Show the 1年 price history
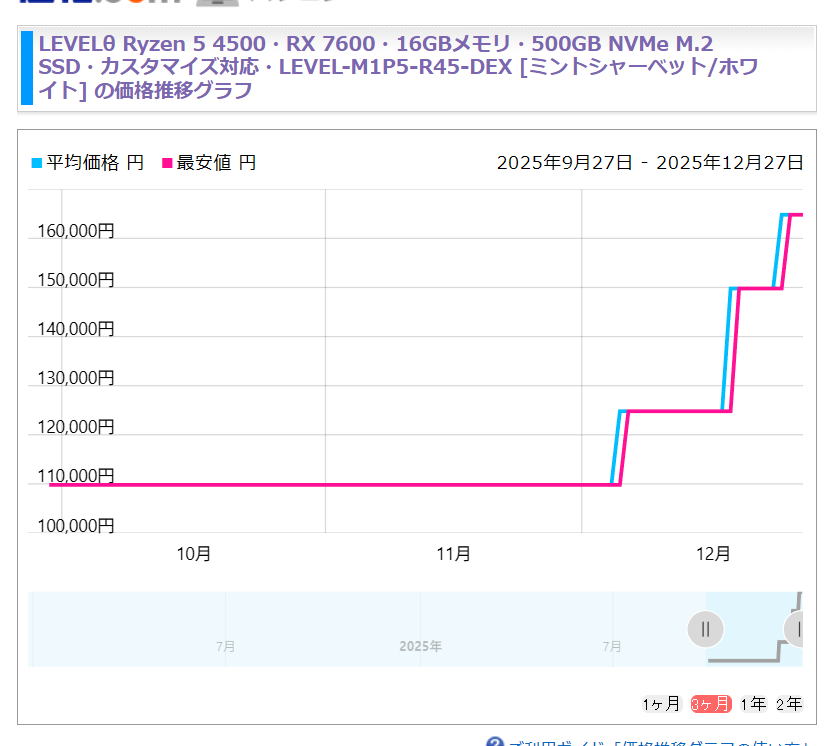This screenshot has width=837, height=746. 753,703
